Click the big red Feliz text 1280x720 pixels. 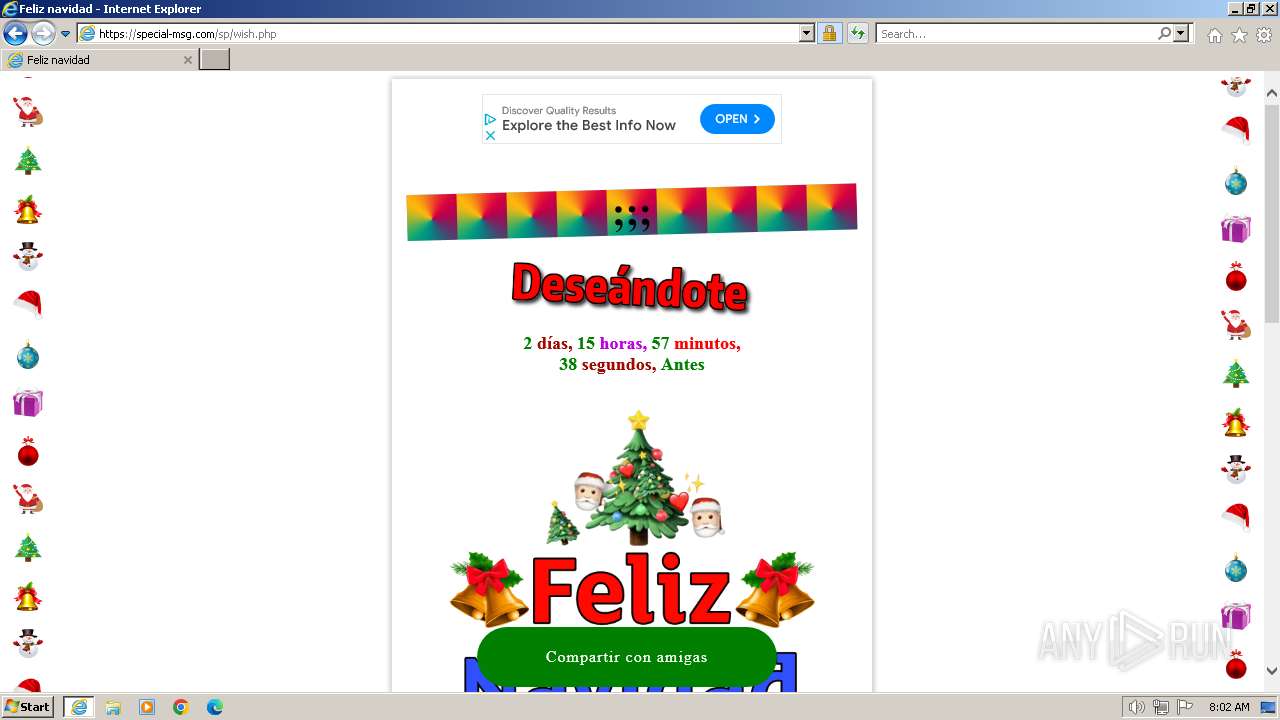coord(631,591)
